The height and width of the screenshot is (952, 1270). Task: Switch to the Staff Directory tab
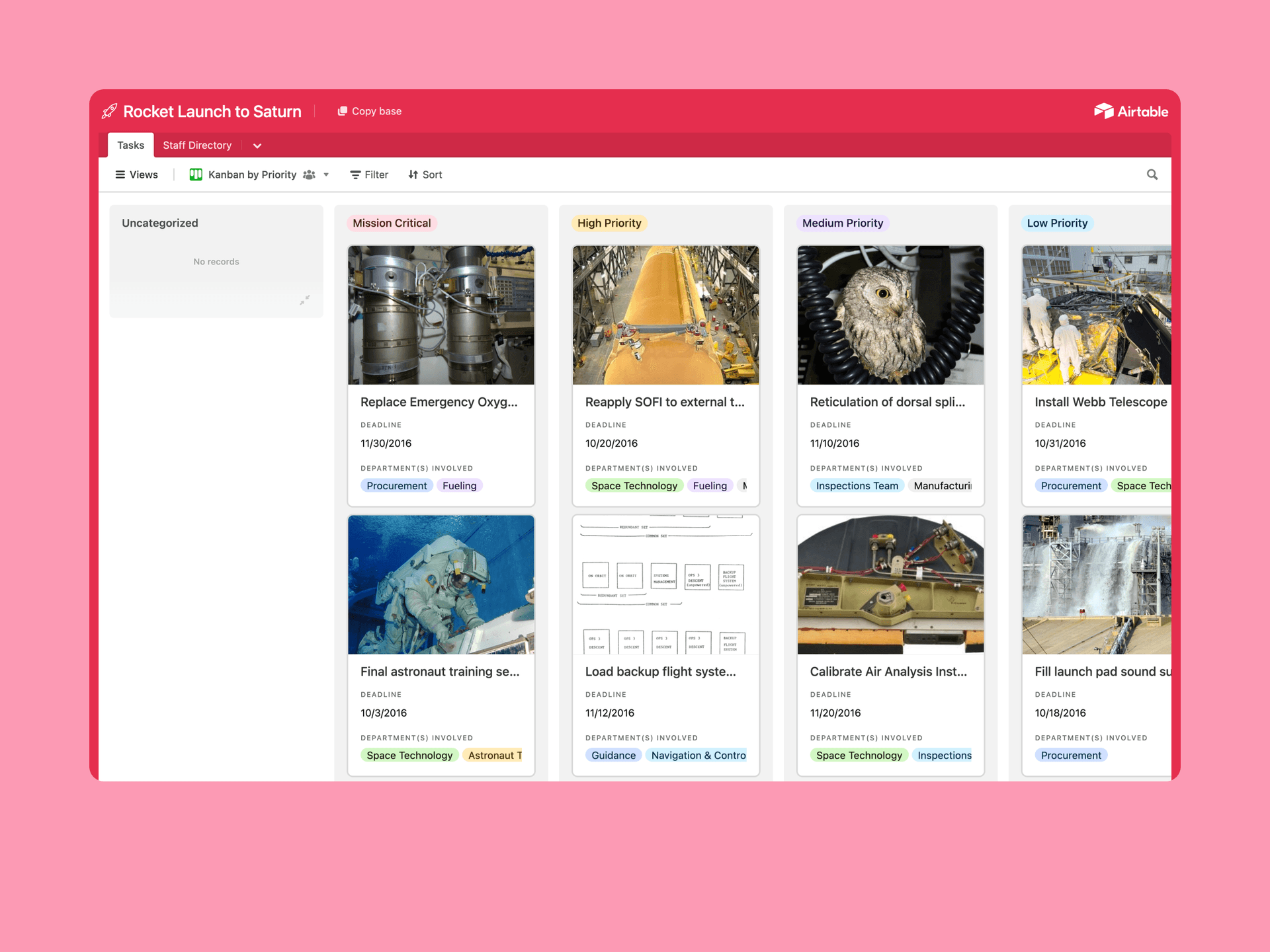click(x=197, y=145)
